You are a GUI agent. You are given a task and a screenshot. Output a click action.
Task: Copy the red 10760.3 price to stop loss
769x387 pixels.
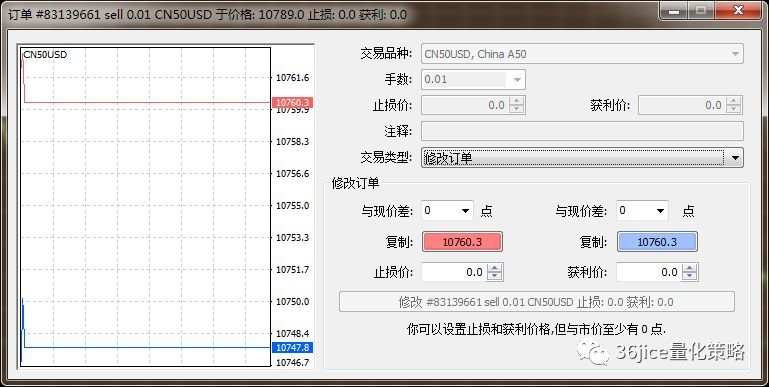coord(462,242)
